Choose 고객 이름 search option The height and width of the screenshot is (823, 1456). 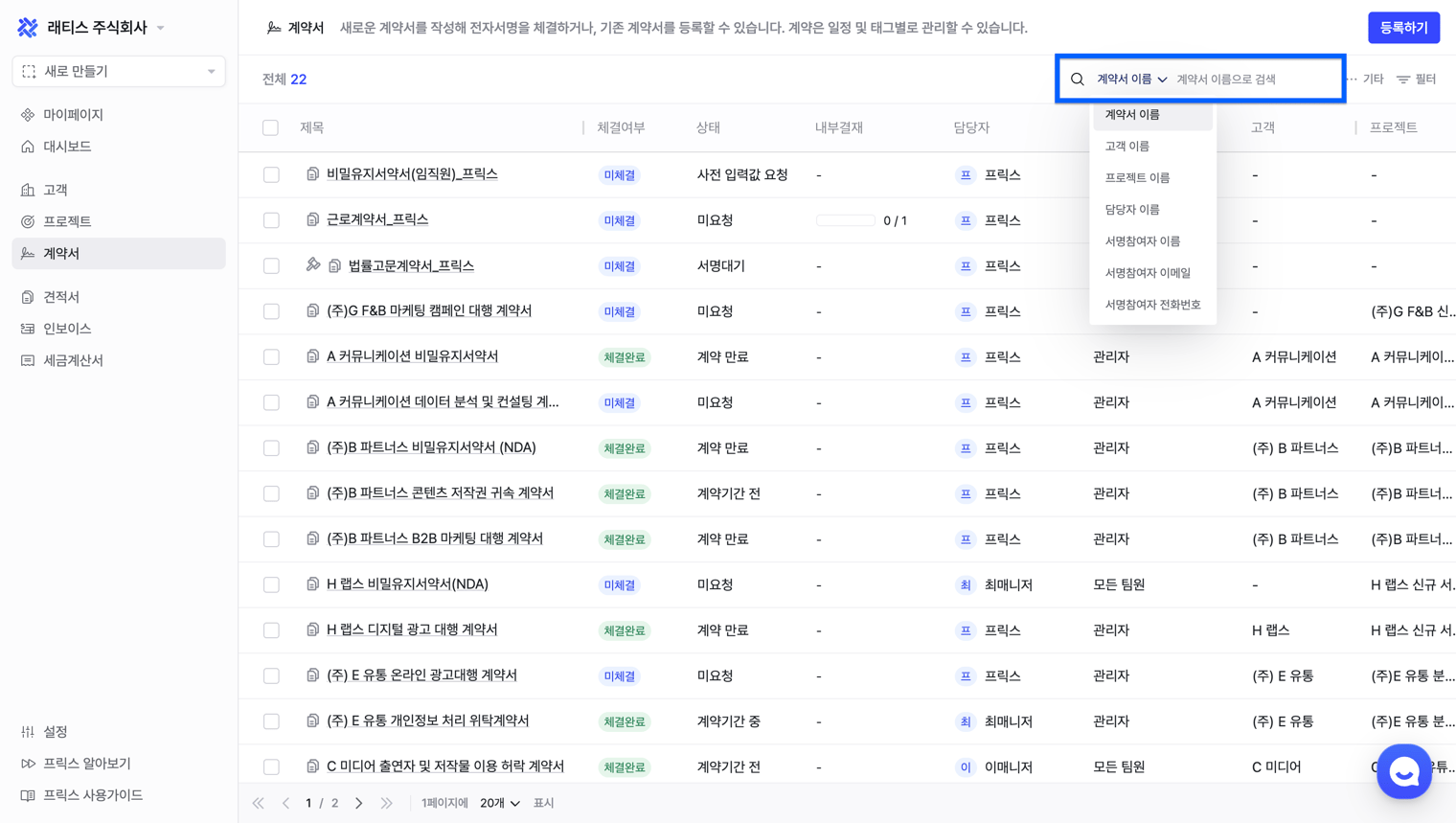point(1152,147)
